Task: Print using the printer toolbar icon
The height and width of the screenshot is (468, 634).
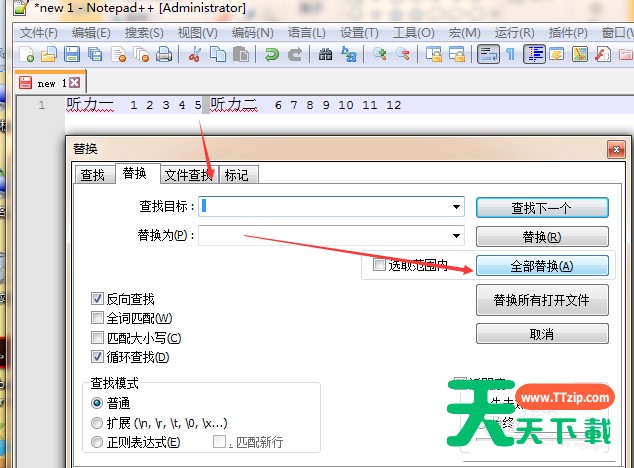Action: [x=164, y=54]
